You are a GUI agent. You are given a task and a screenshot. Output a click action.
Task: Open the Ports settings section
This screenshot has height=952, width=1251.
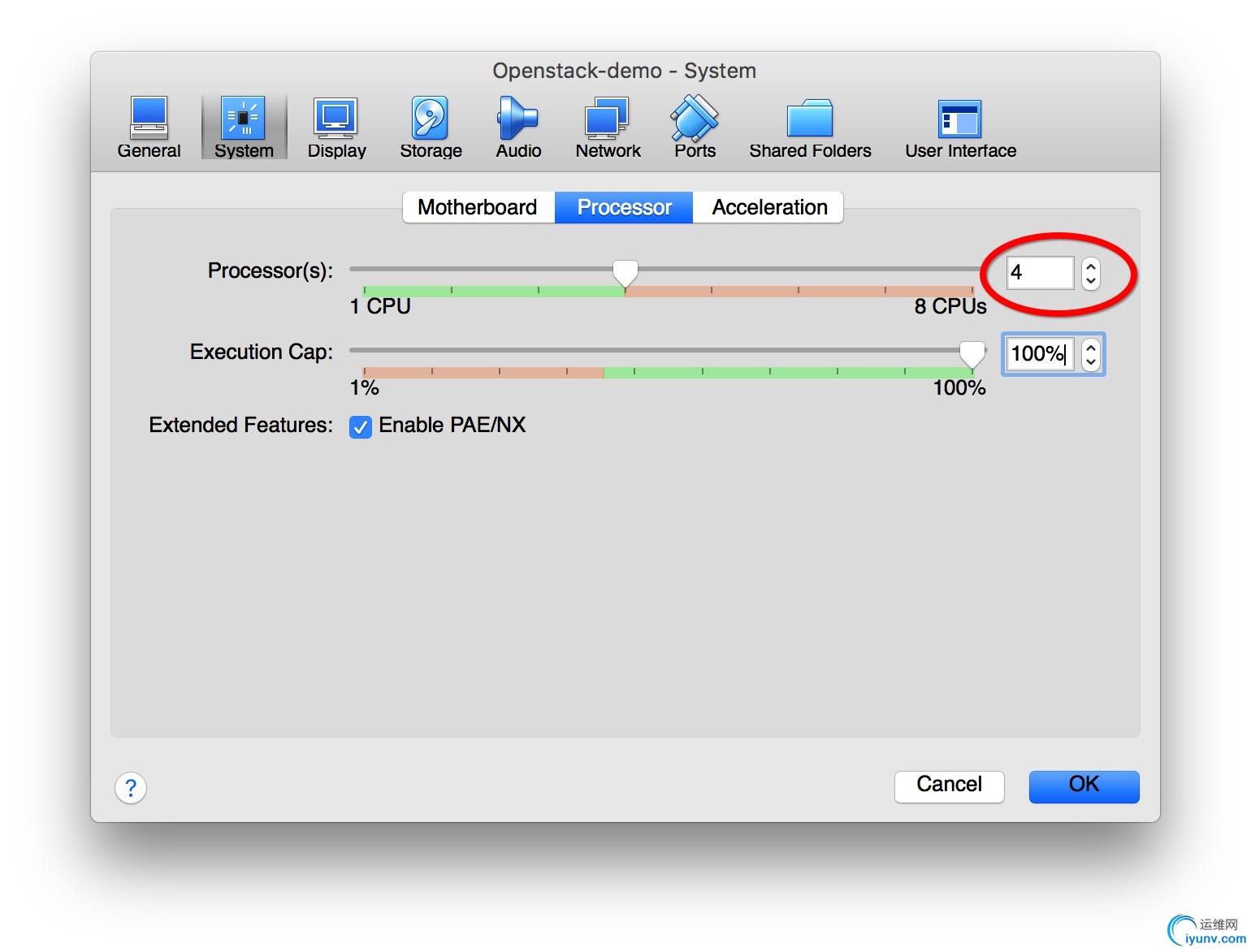(x=695, y=128)
